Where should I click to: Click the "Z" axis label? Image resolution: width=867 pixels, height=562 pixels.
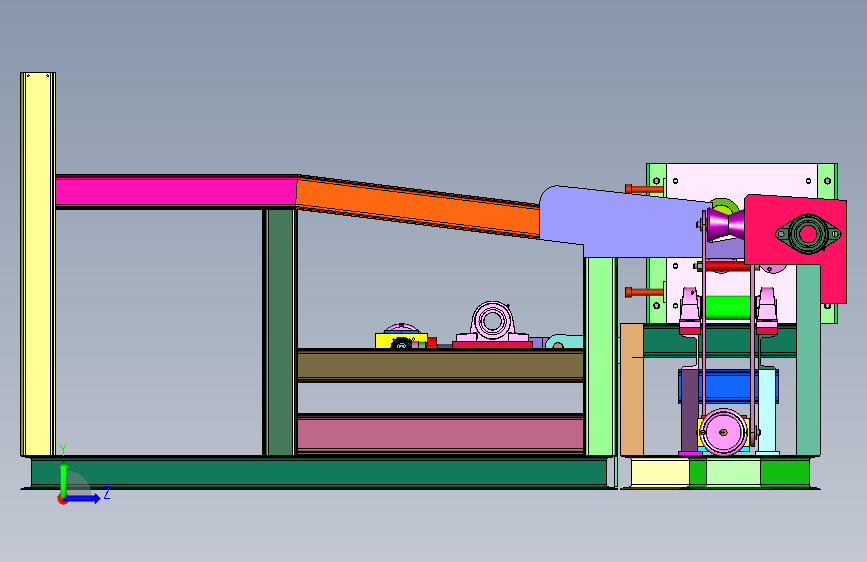click(107, 493)
